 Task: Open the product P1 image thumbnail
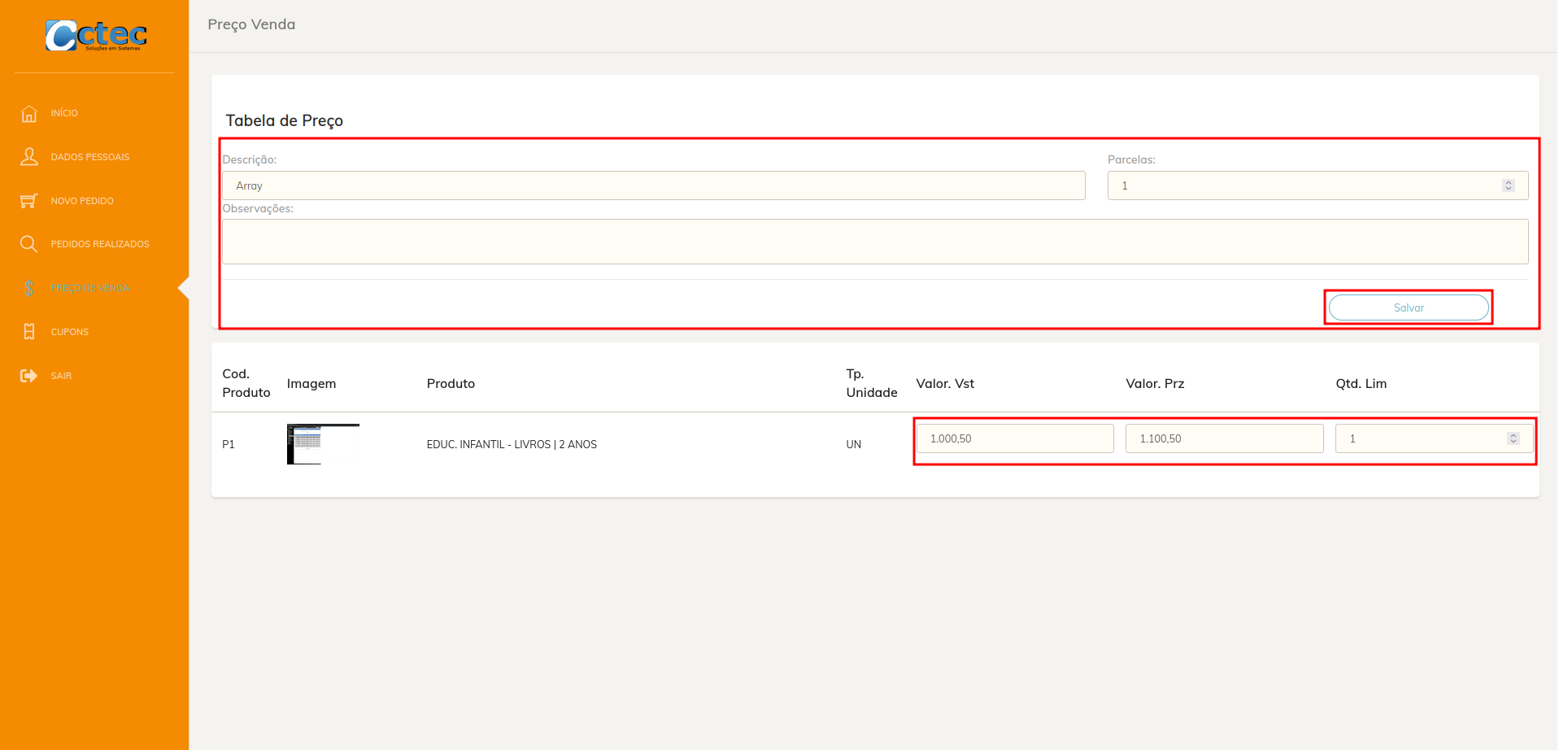pyautogui.click(x=323, y=444)
